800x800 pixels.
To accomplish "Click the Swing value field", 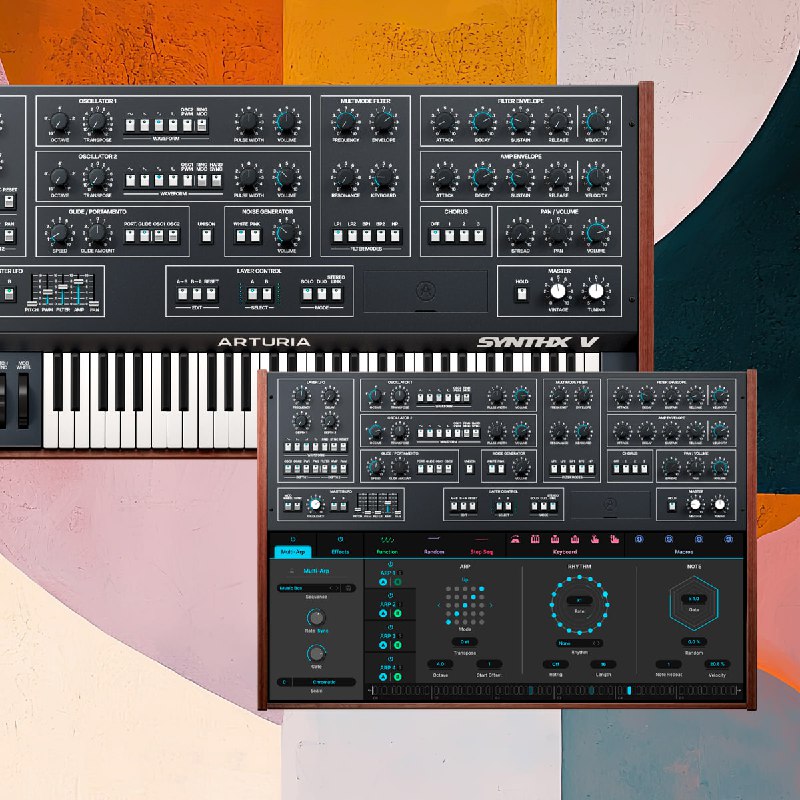I will coord(555,664).
